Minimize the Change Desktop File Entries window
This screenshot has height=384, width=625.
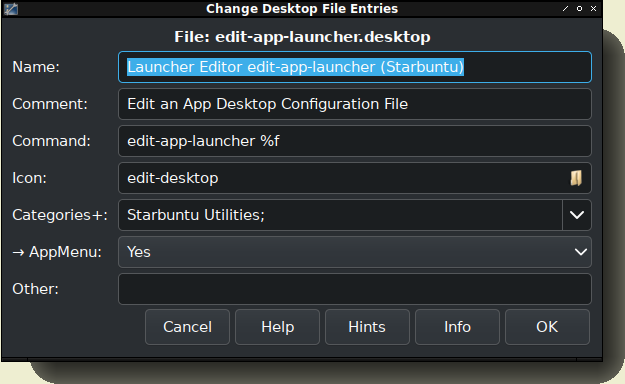565,8
